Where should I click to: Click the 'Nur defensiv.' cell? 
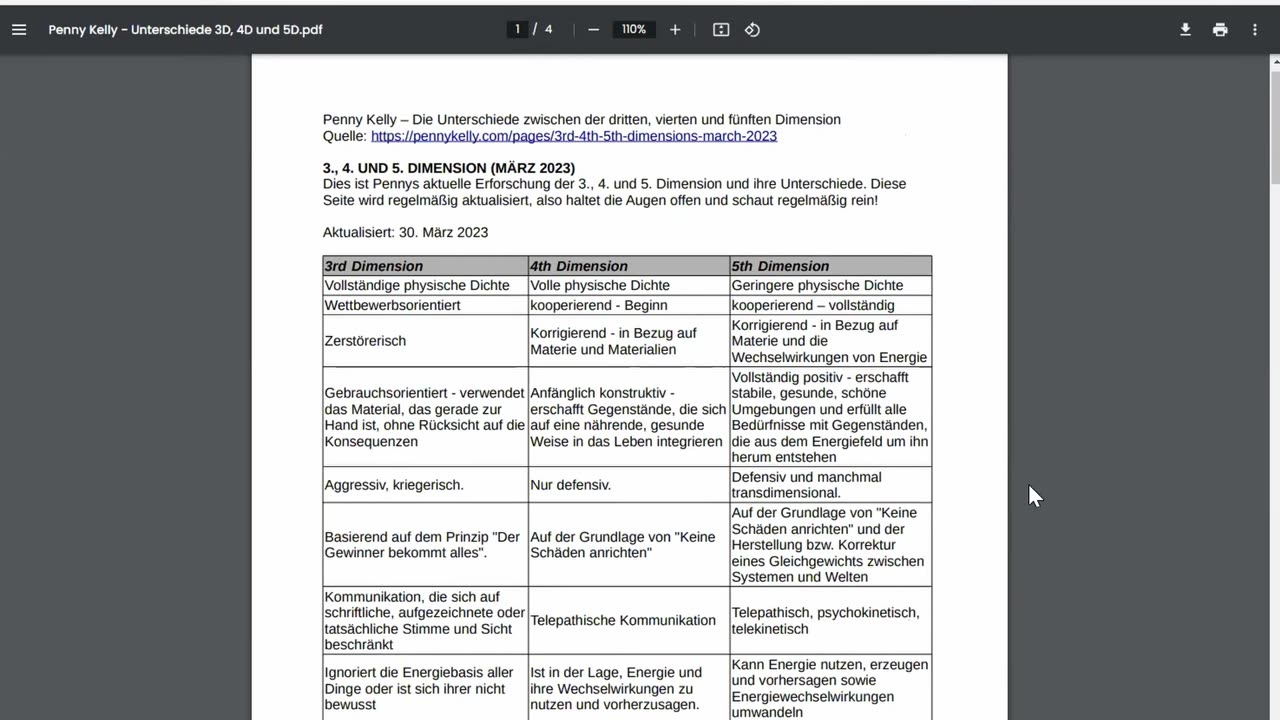(x=629, y=485)
